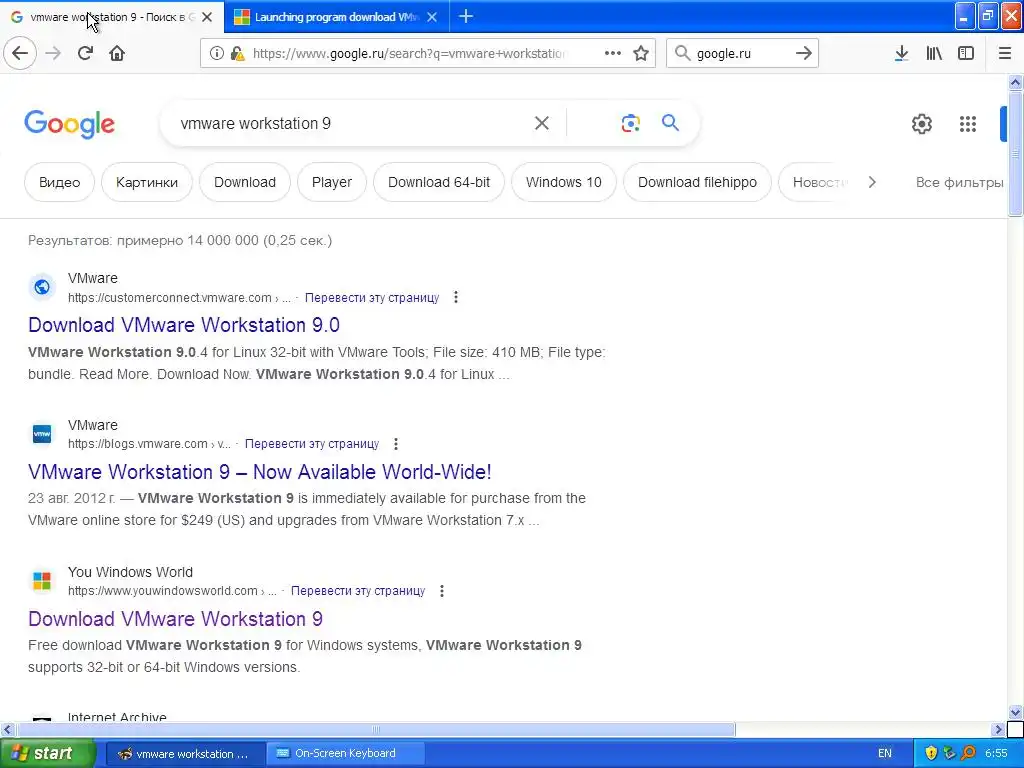The height and width of the screenshot is (768, 1024).
Task: Apply the Download filter chip
Action: (245, 182)
